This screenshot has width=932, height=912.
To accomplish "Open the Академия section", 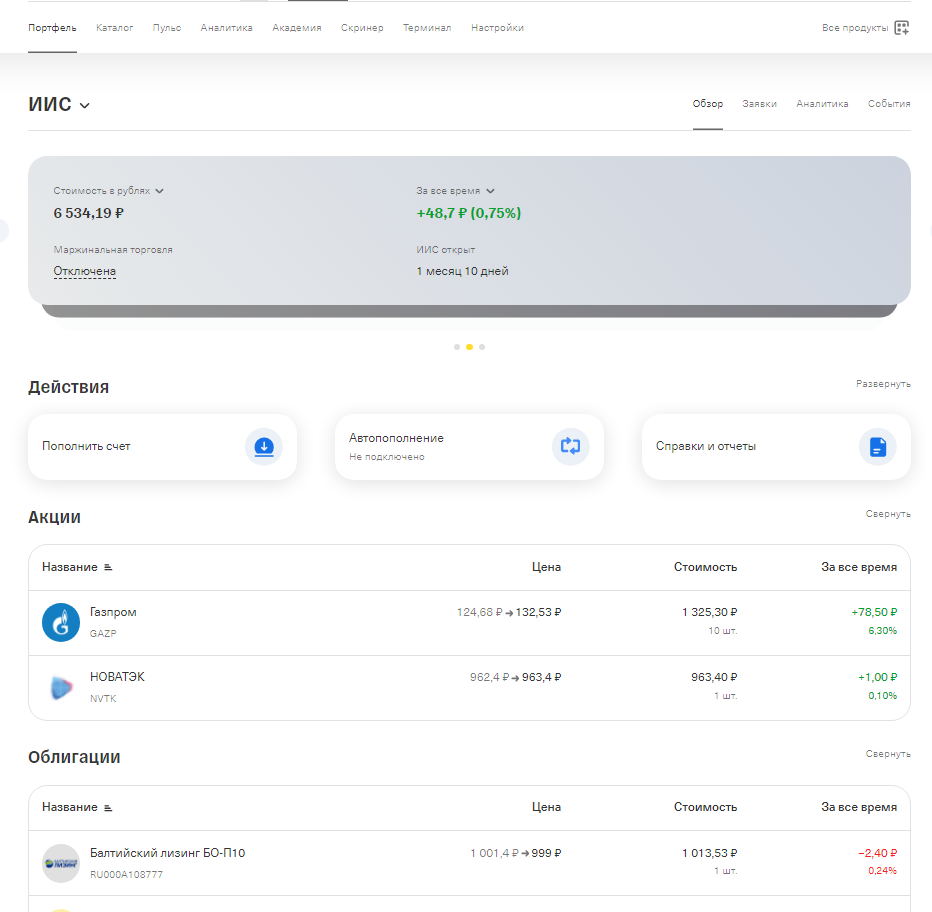I will click(x=297, y=28).
